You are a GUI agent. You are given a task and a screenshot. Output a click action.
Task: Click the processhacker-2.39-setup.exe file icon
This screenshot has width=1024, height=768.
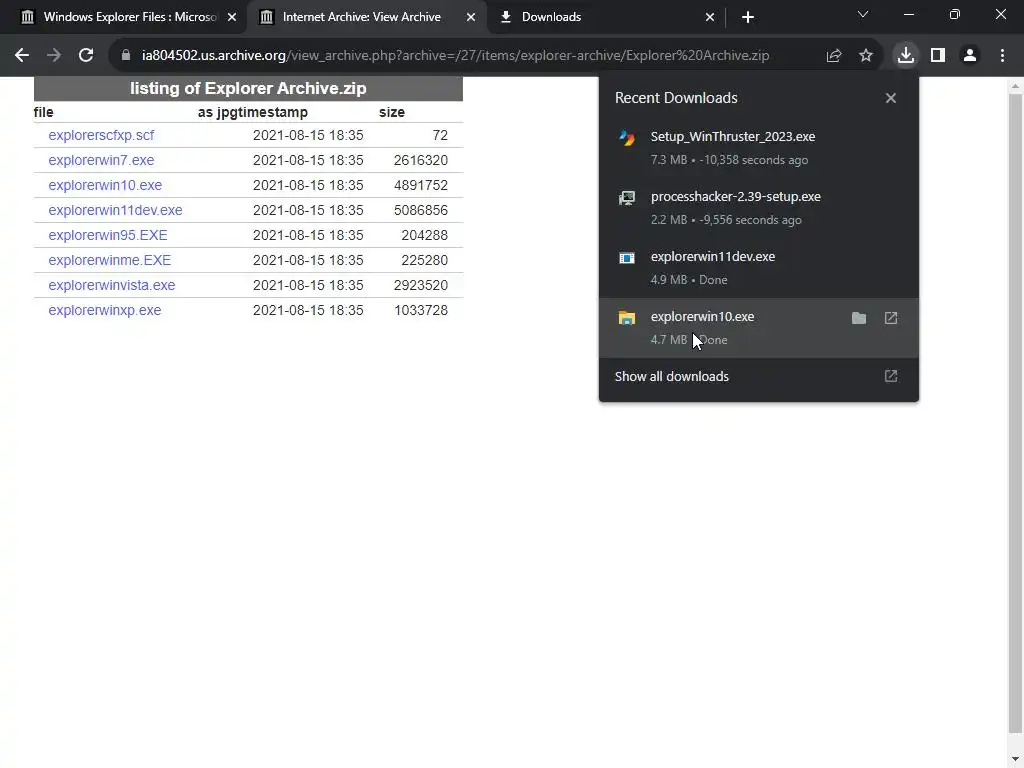point(627,197)
